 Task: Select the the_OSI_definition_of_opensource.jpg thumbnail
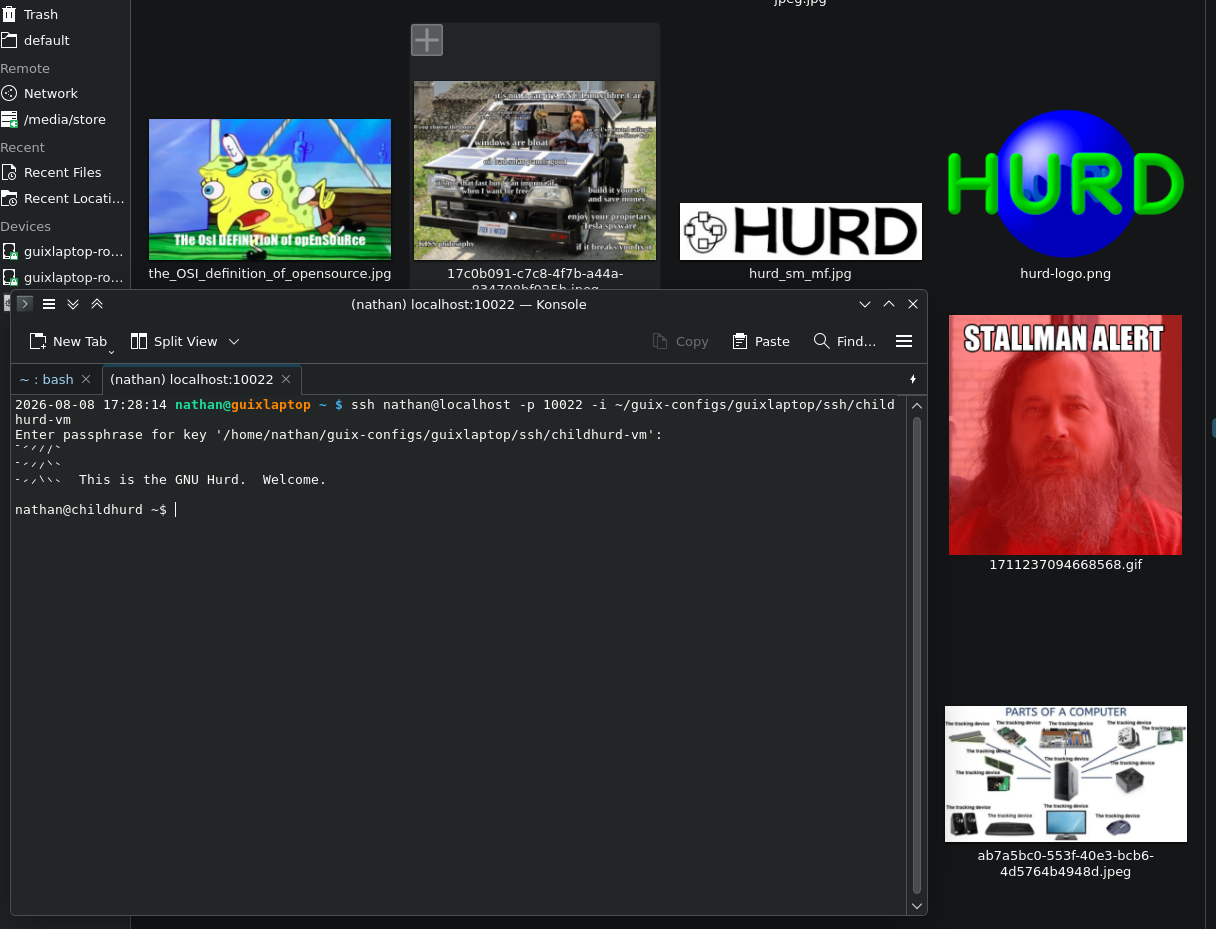[270, 189]
